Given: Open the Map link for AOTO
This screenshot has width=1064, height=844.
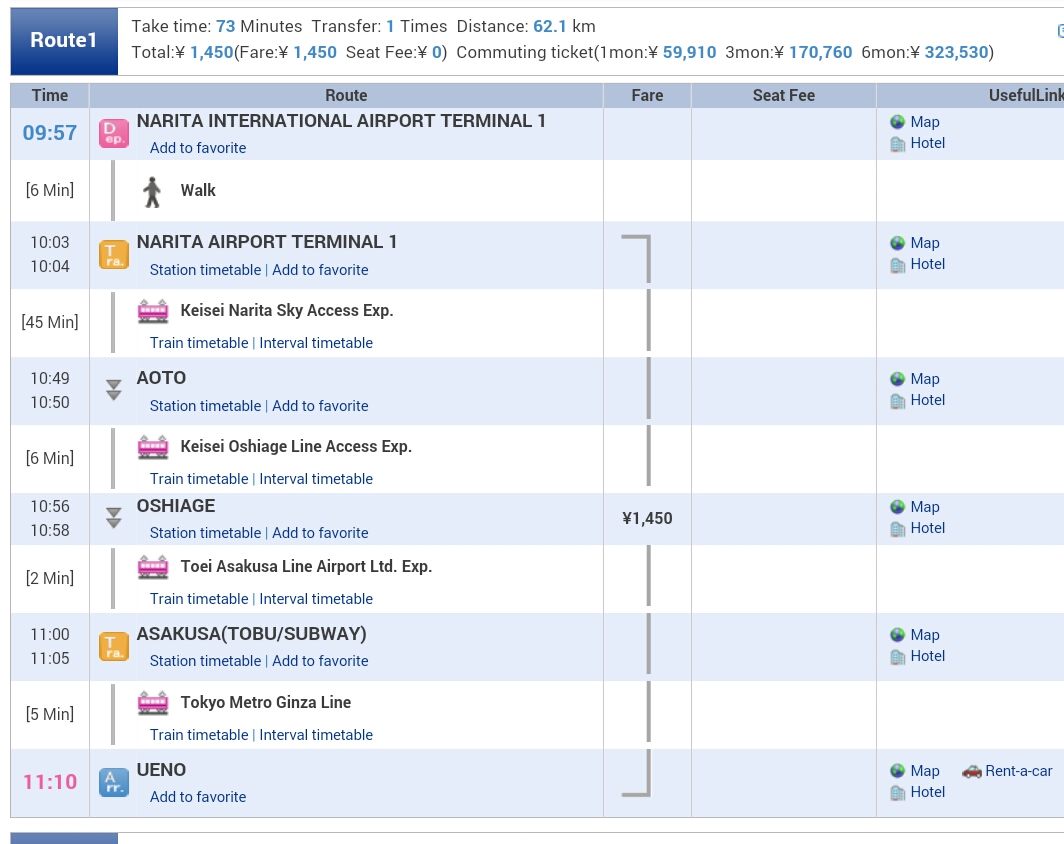Looking at the screenshot, I should [925, 379].
